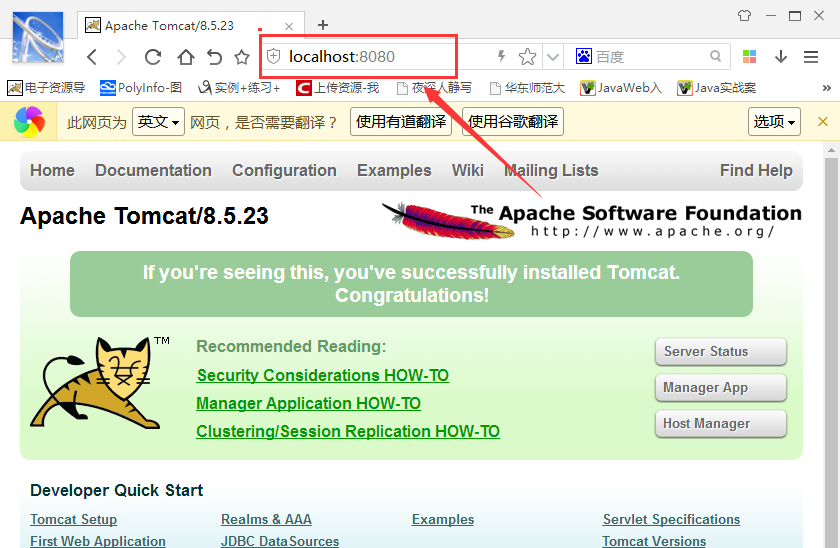Click the undo/restore closed tab icon

[x=214, y=57]
